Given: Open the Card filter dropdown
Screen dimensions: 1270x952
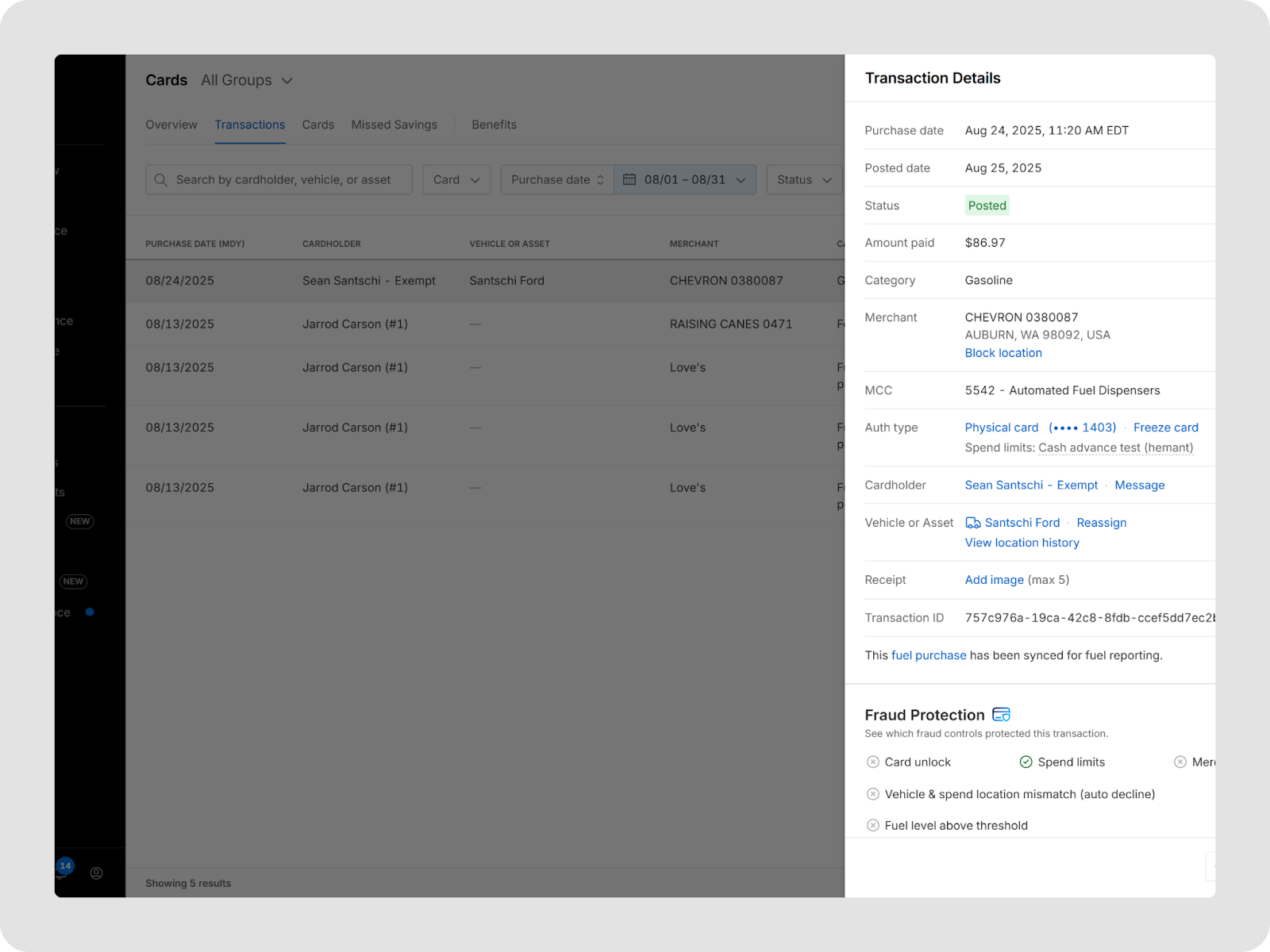Looking at the screenshot, I should pyautogui.click(x=456, y=180).
